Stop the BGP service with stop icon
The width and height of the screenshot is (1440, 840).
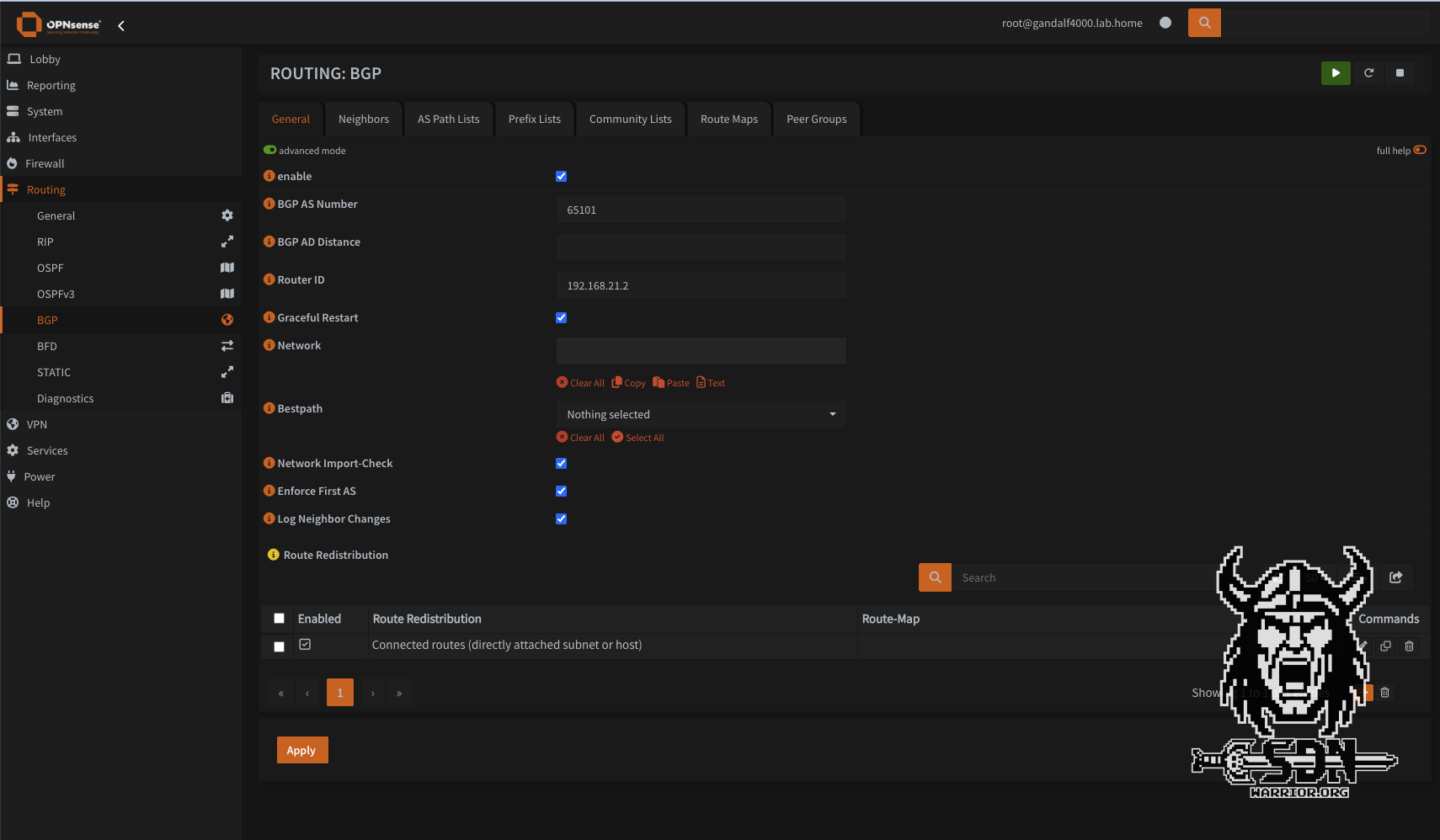[x=1400, y=73]
